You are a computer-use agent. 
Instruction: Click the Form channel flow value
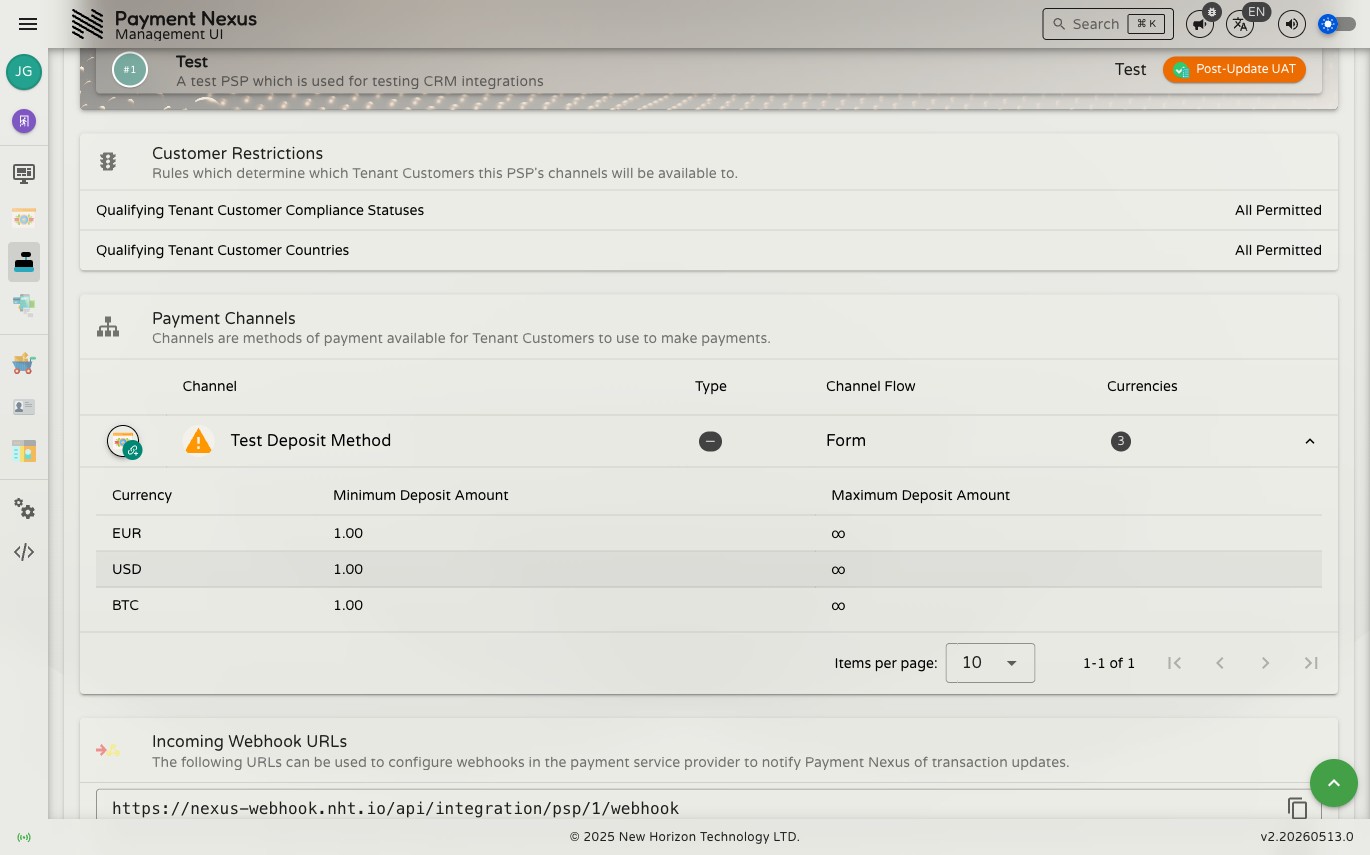pyautogui.click(x=846, y=440)
